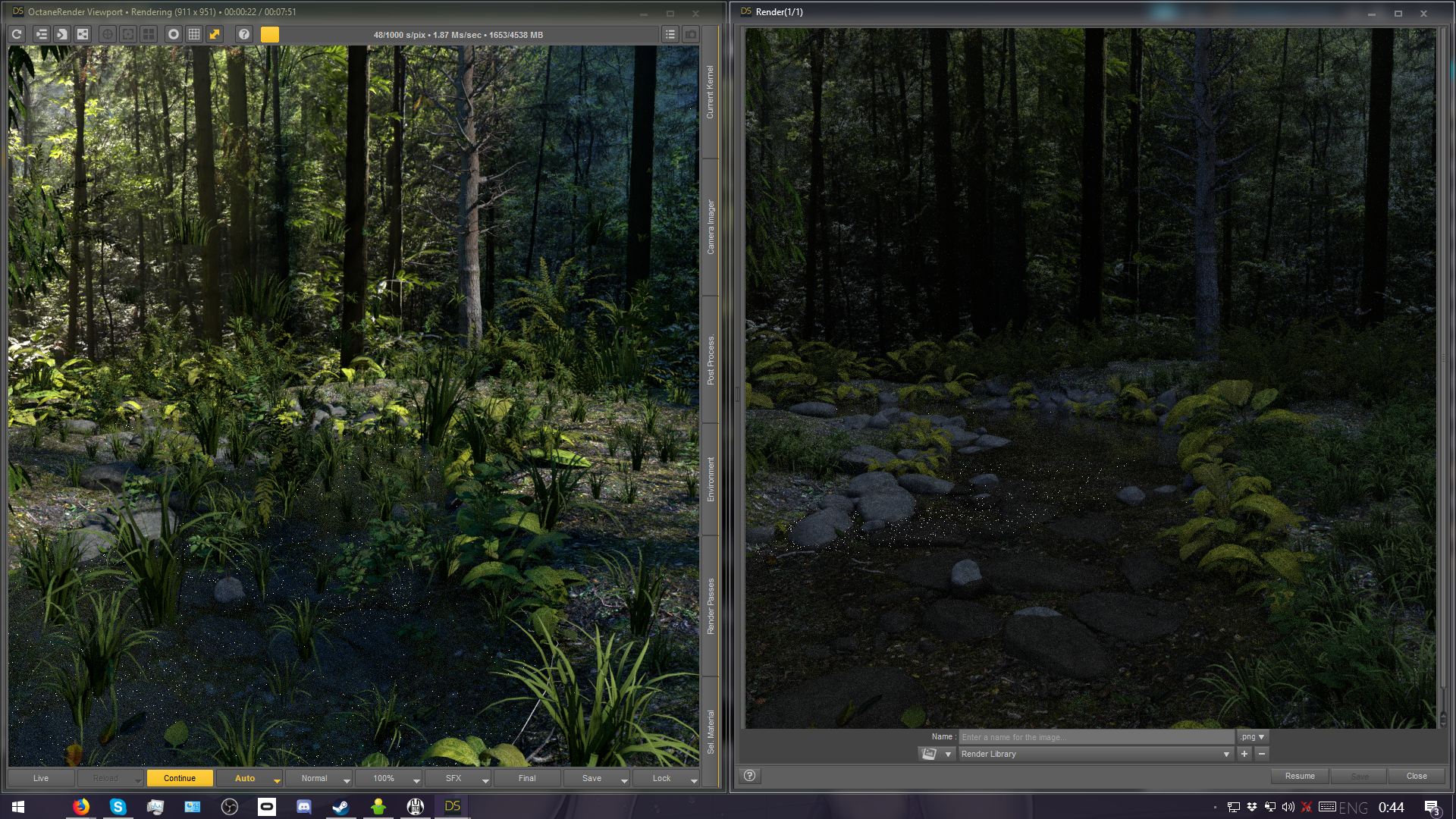Click the image name input field
Screen dimensions: 1456x819
coord(1096,737)
